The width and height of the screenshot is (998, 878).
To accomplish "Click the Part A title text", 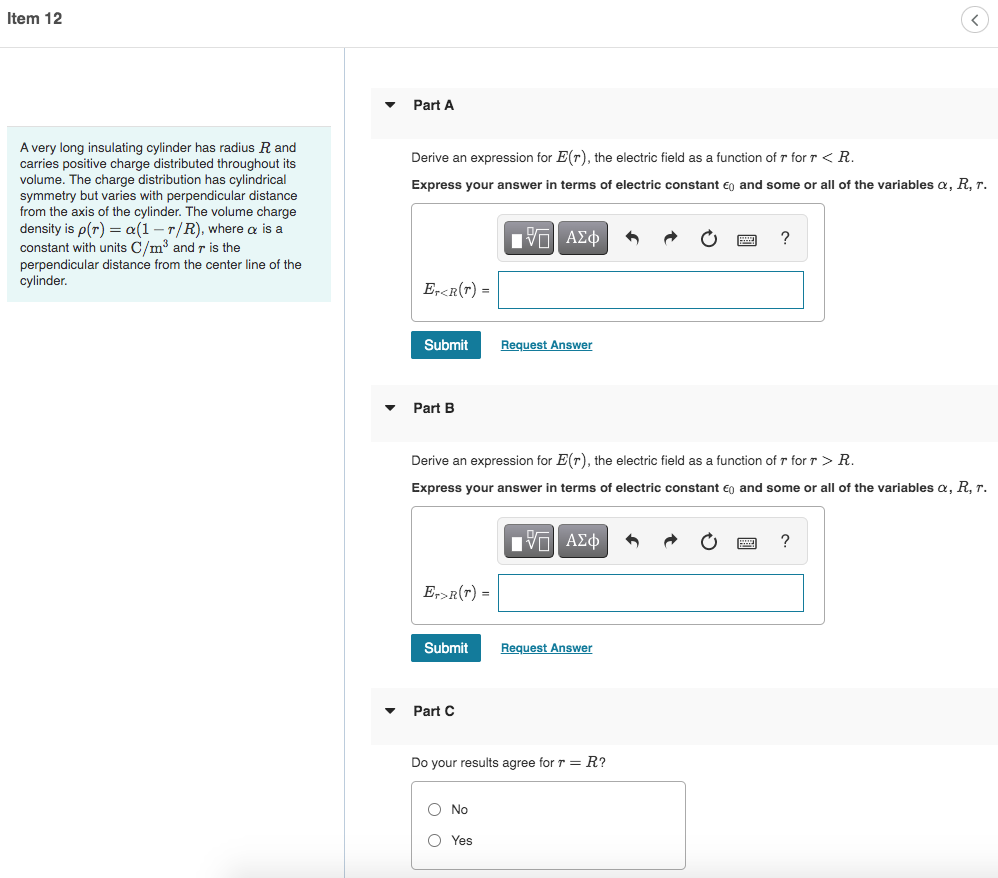I will pos(433,105).
